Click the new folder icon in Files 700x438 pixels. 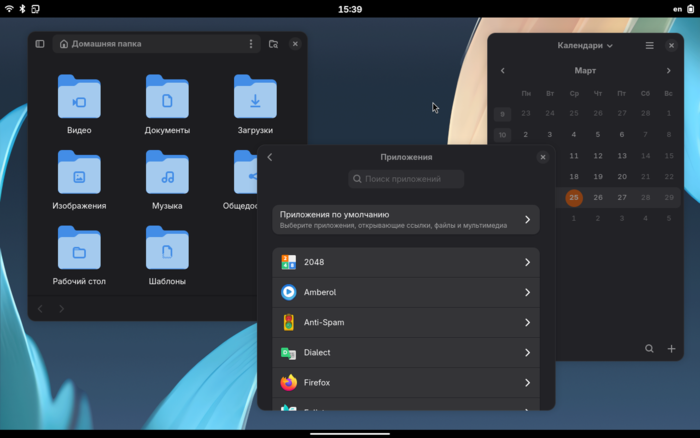point(273,44)
